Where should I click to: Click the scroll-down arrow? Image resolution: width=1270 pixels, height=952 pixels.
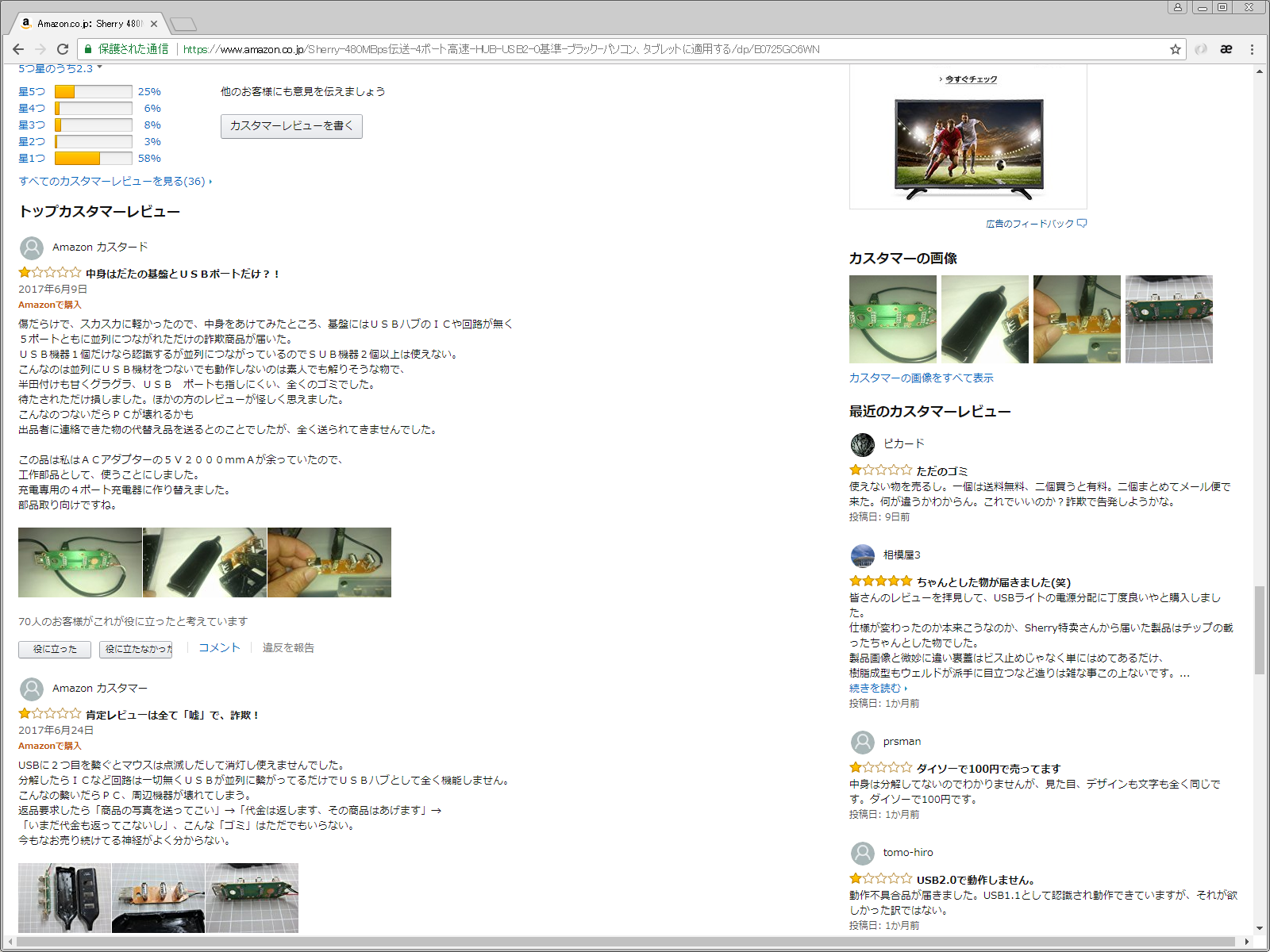[1260, 928]
